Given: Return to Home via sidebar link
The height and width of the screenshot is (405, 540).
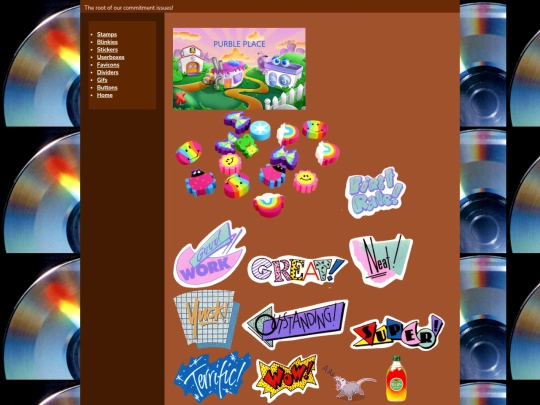Looking at the screenshot, I should pyautogui.click(x=105, y=95).
